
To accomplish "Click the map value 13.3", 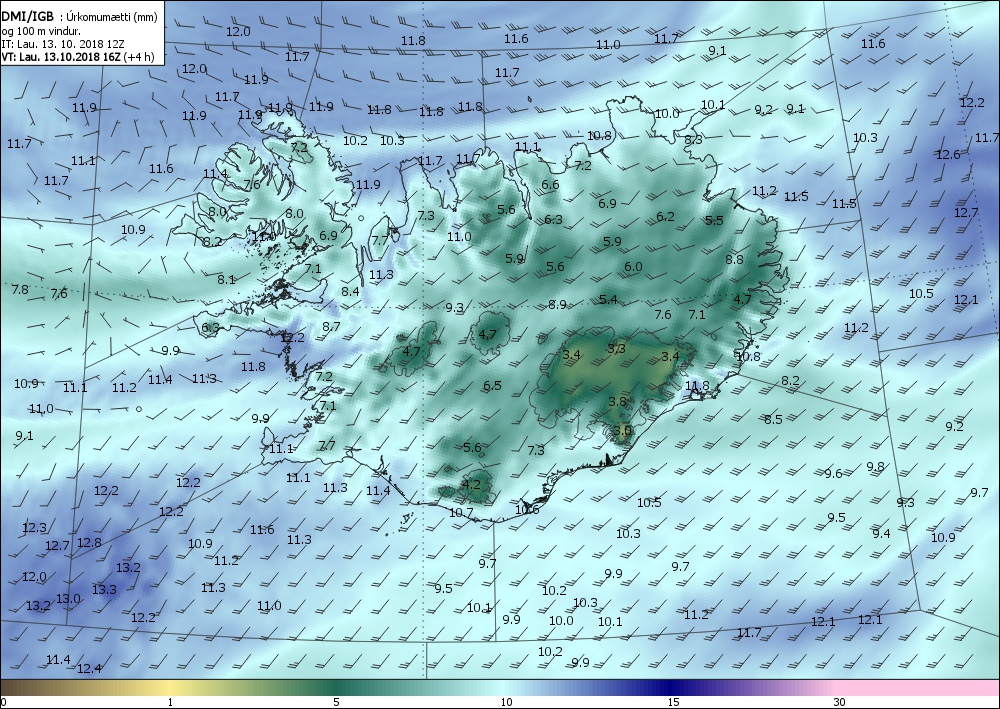I will [104, 590].
